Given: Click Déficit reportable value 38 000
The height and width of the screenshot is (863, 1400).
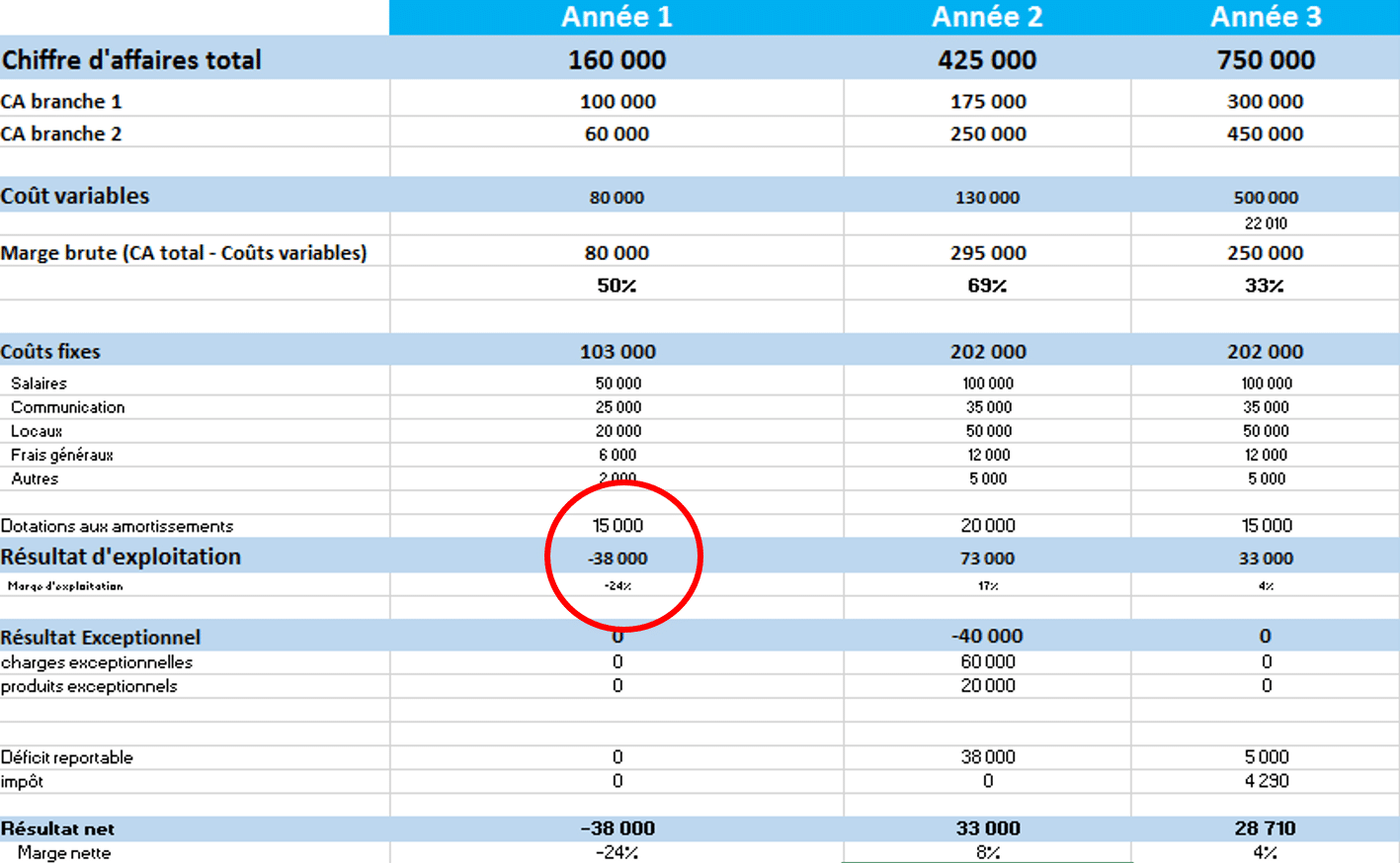Looking at the screenshot, I should coord(988,757).
